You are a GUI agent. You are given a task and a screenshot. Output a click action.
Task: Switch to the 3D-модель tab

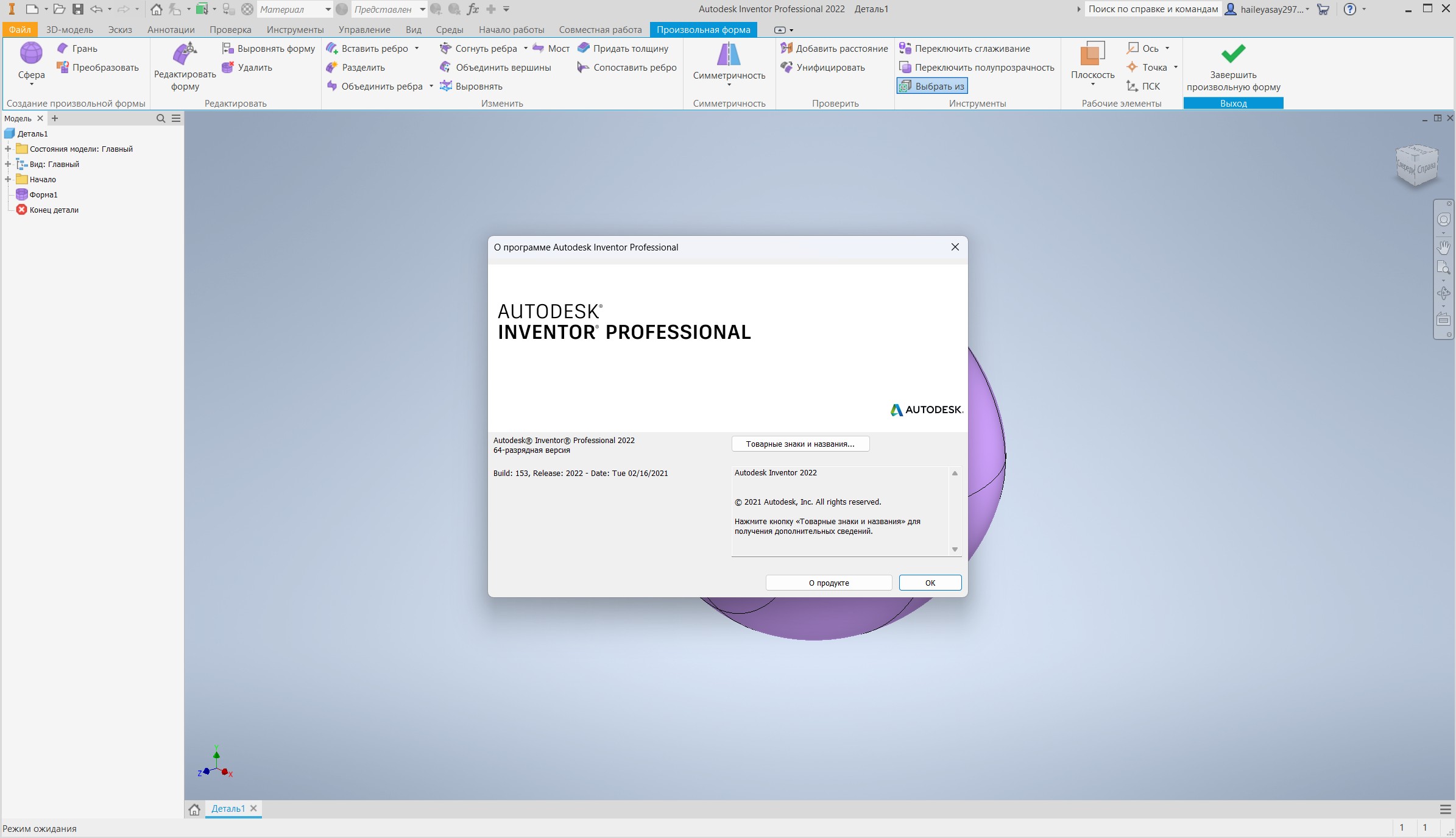(69, 29)
